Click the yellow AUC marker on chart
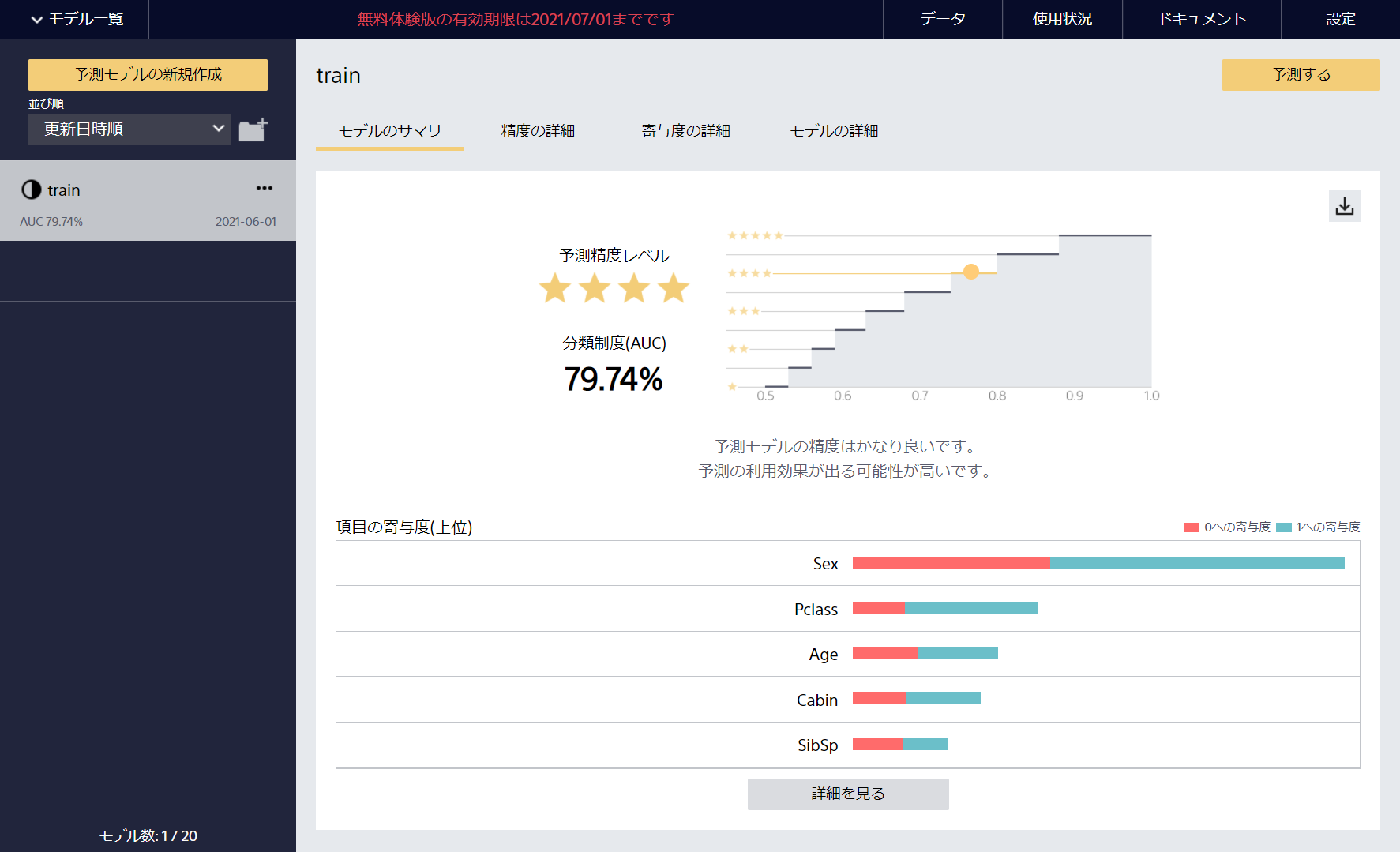Screen dimensions: 1400x852 pos(971,272)
